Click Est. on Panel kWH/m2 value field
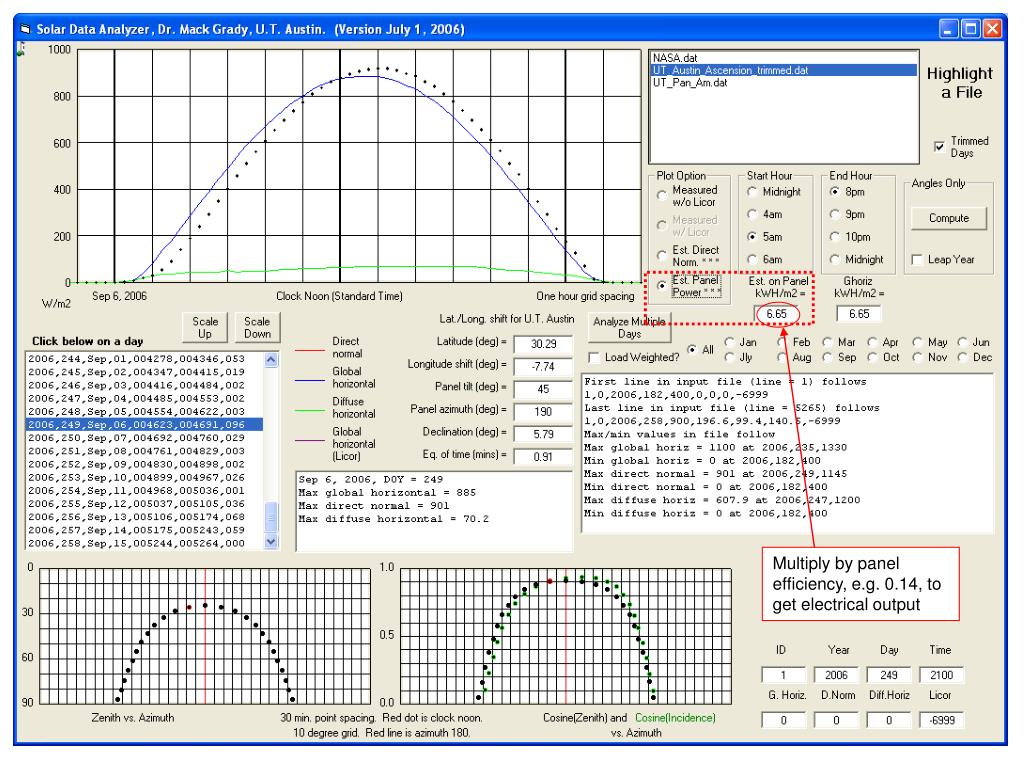 (x=776, y=314)
